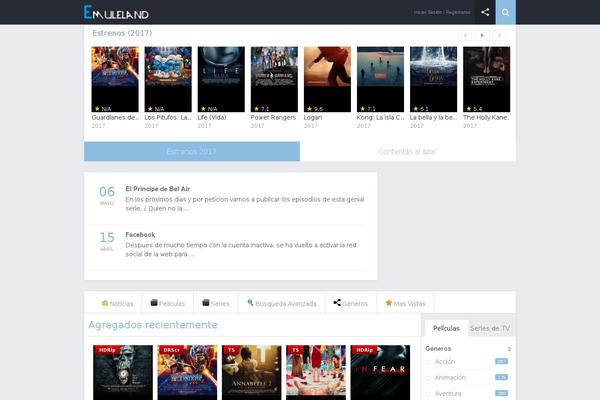
Task: Open BRScr Guardianes poster in Agregados
Action: pos(187,372)
